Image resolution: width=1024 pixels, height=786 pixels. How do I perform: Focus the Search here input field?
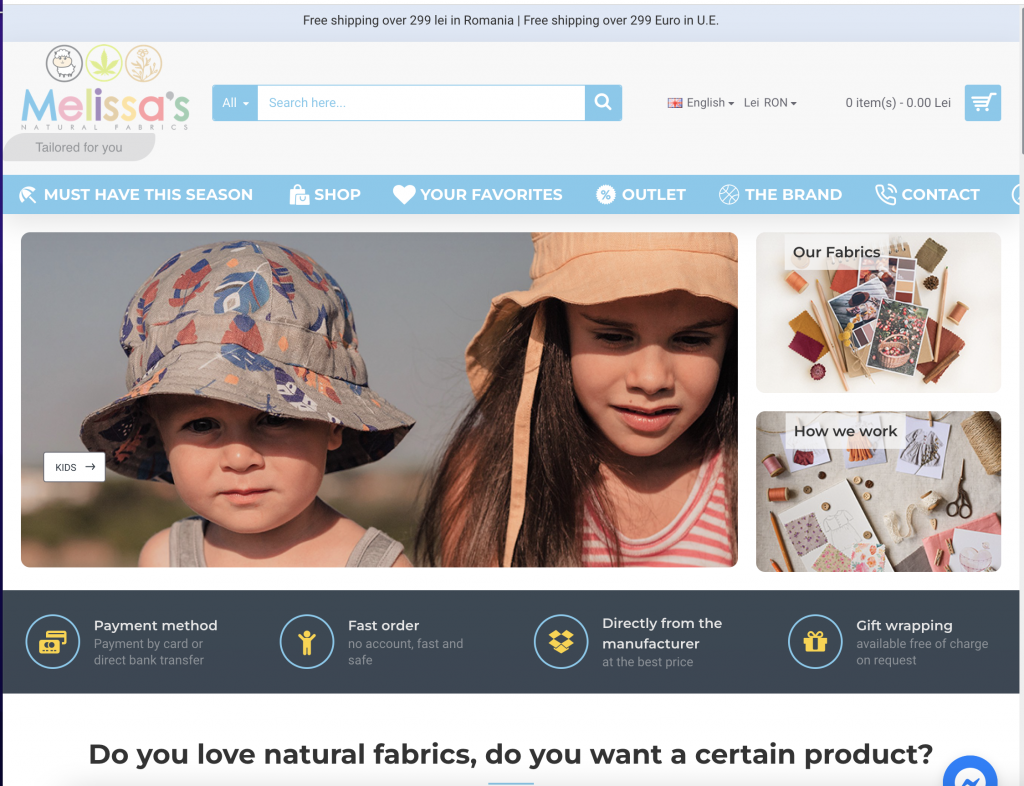pos(421,102)
